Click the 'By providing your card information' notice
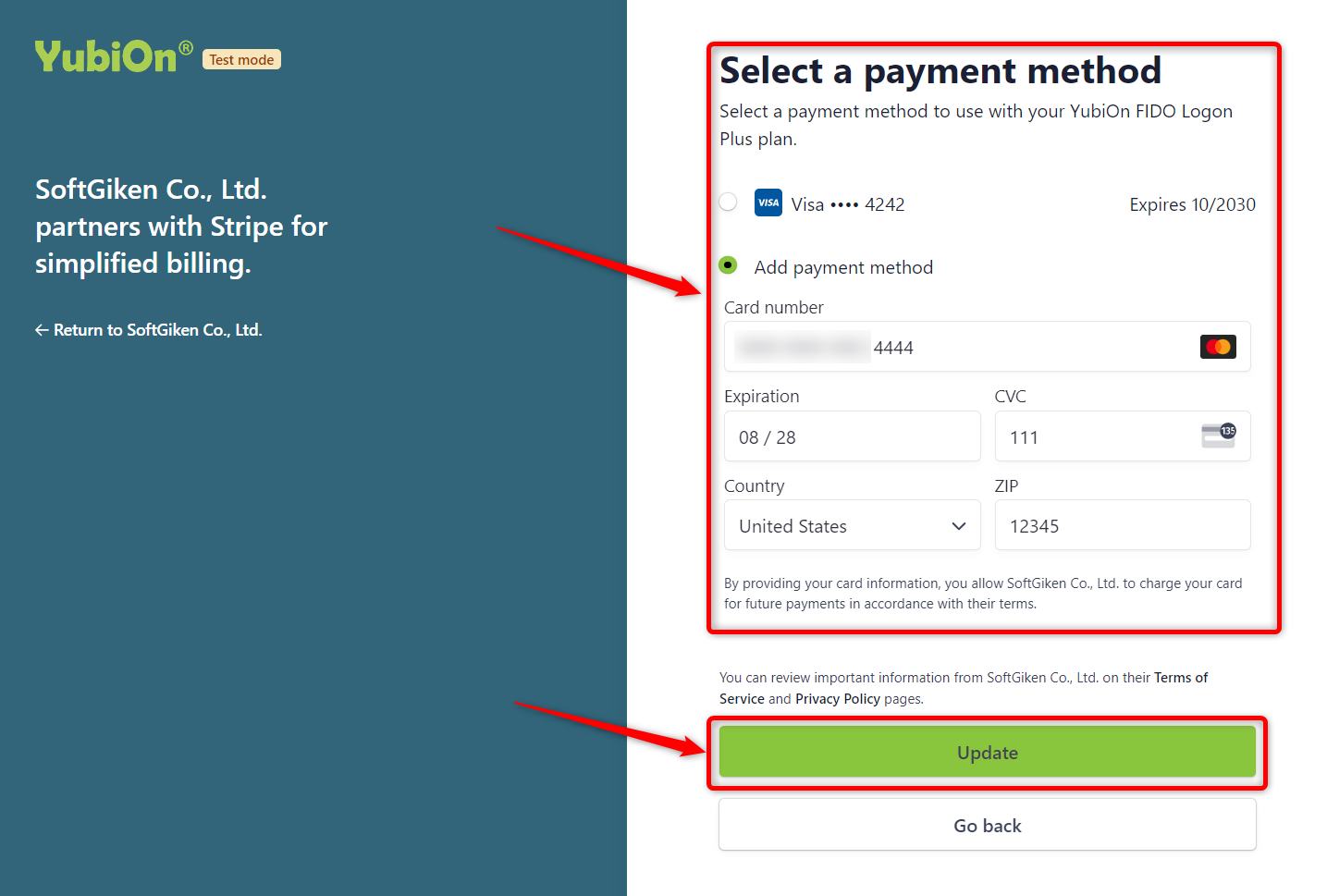This screenshot has width=1327, height=896. (x=983, y=594)
